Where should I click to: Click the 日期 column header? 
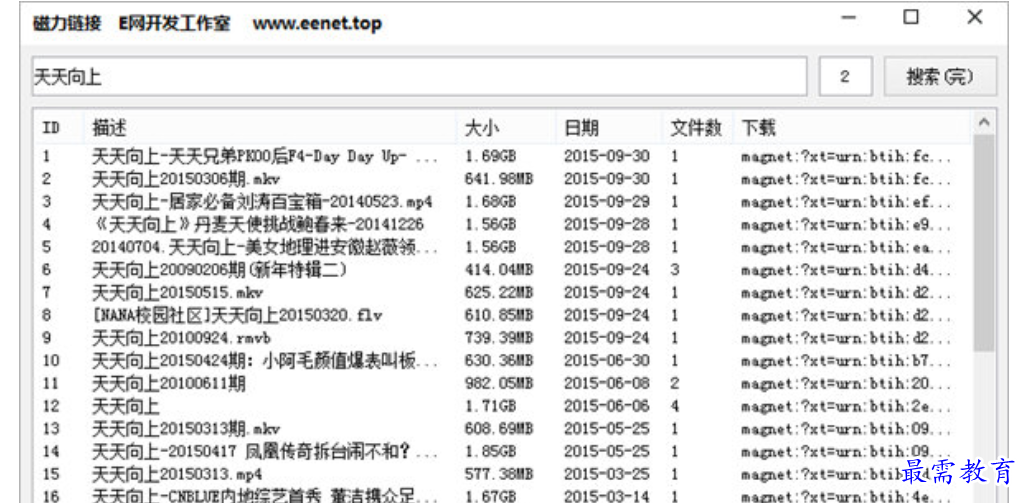coord(609,127)
